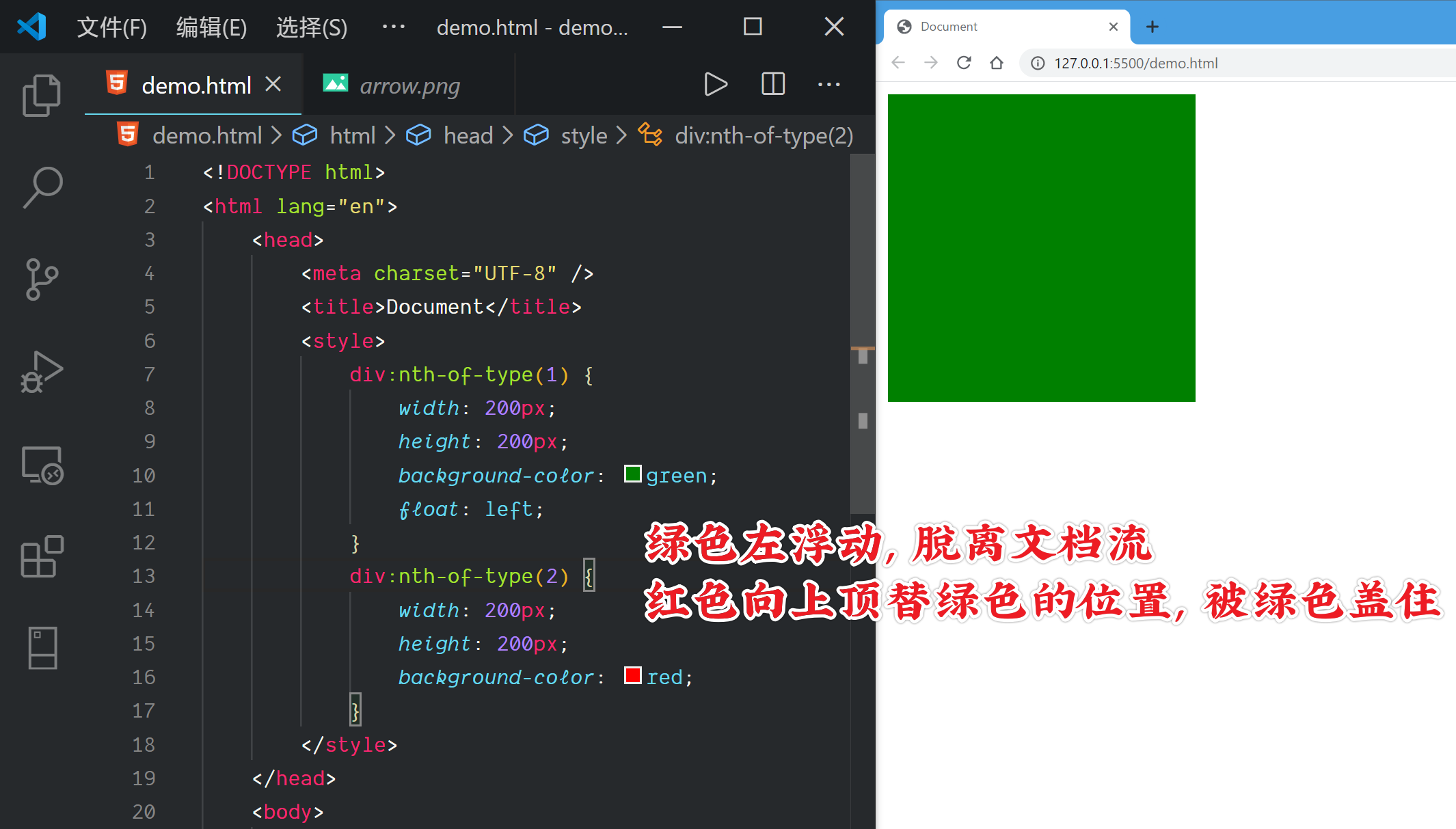1456x829 pixels.
Task: Close the demo.html editor tab
Action: [x=273, y=84]
